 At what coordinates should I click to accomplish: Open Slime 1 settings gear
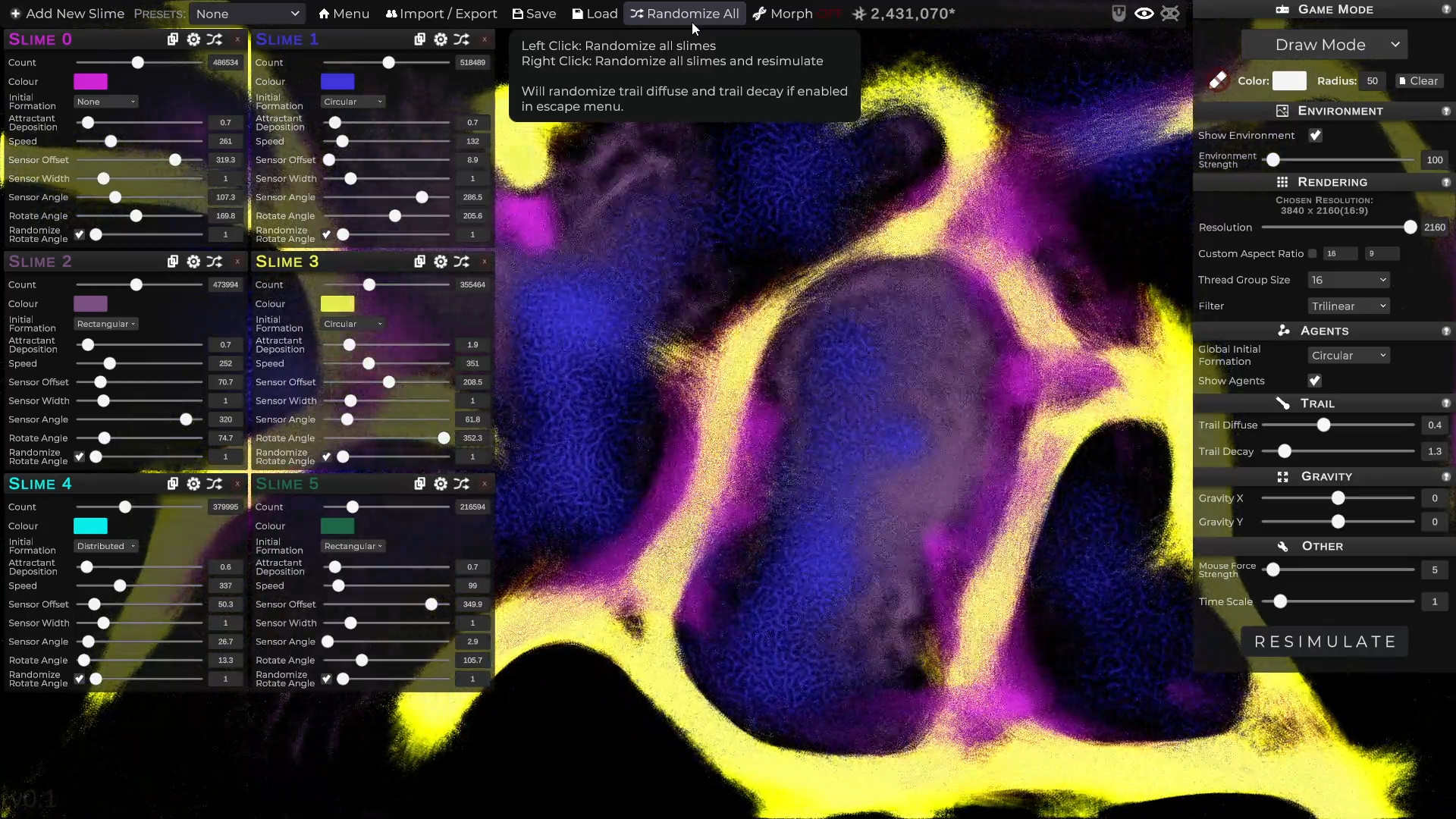pyautogui.click(x=440, y=39)
